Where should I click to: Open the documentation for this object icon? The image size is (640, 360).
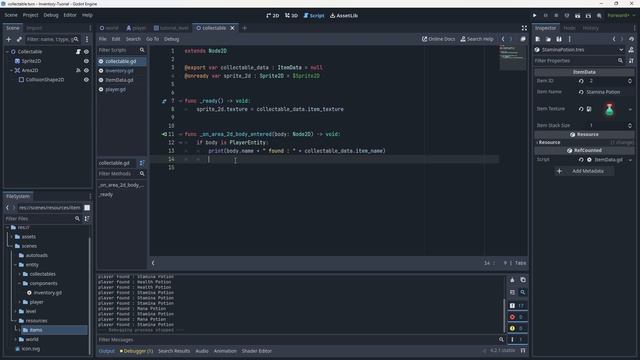[631, 50]
